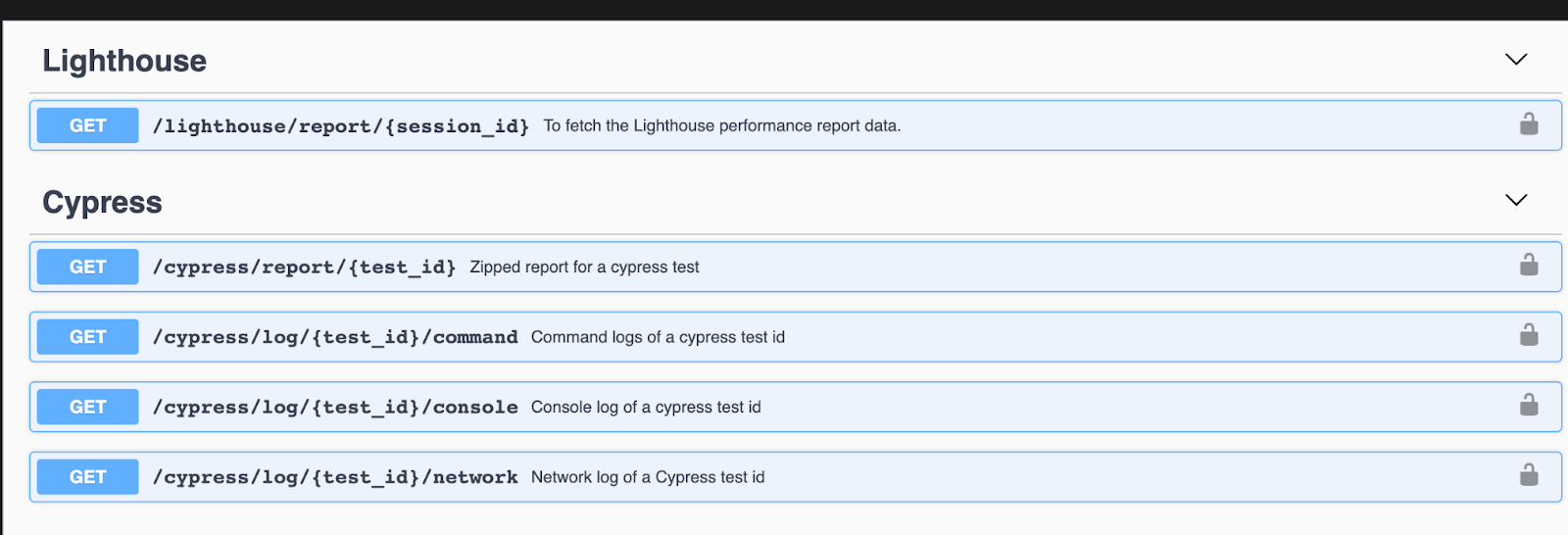Click 'Console log of a cypress test id'

(646, 407)
